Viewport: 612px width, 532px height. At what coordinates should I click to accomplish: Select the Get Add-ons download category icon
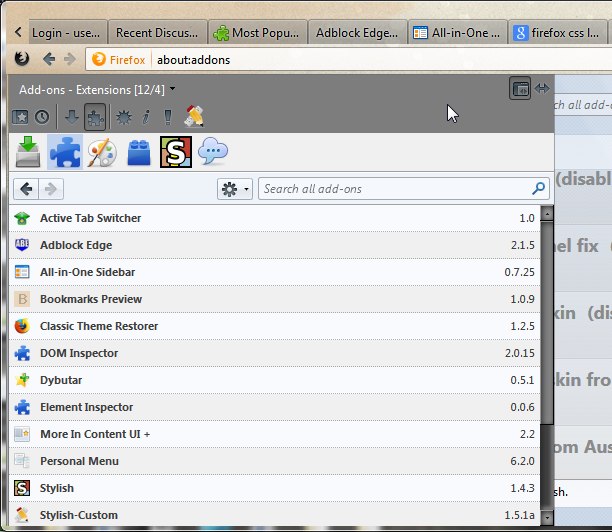click(x=28, y=152)
